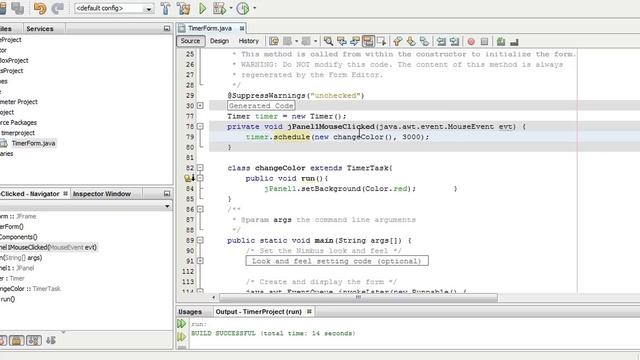Click Clean and Build Project icon
640x360 pixels.
pyautogui.click(x=184, y=8)
